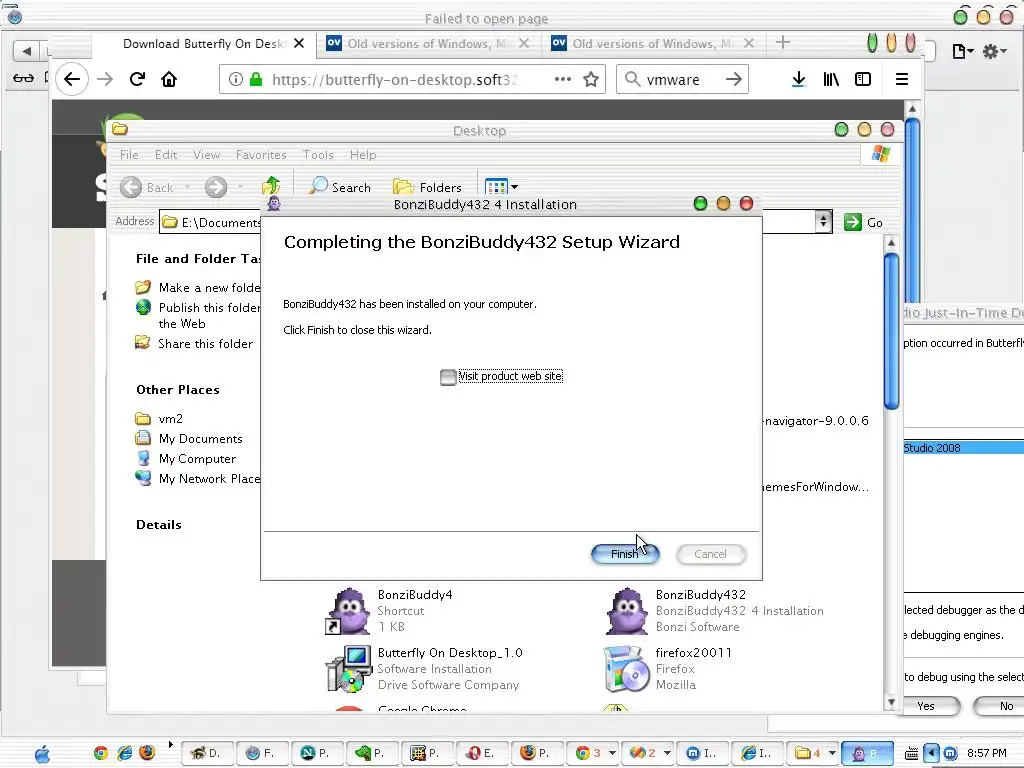The width and height of the screenshot is (1024, 768).
Task: Click Explorer Back button
Action: pos(148,187)
